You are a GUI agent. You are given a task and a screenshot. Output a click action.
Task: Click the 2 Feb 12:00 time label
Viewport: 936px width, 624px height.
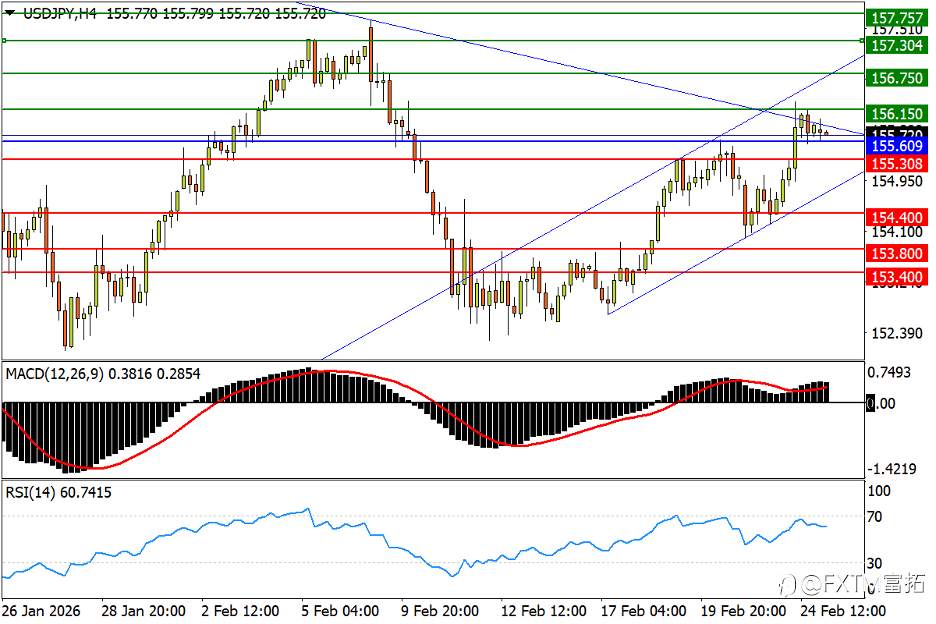[x=240, y=611]
